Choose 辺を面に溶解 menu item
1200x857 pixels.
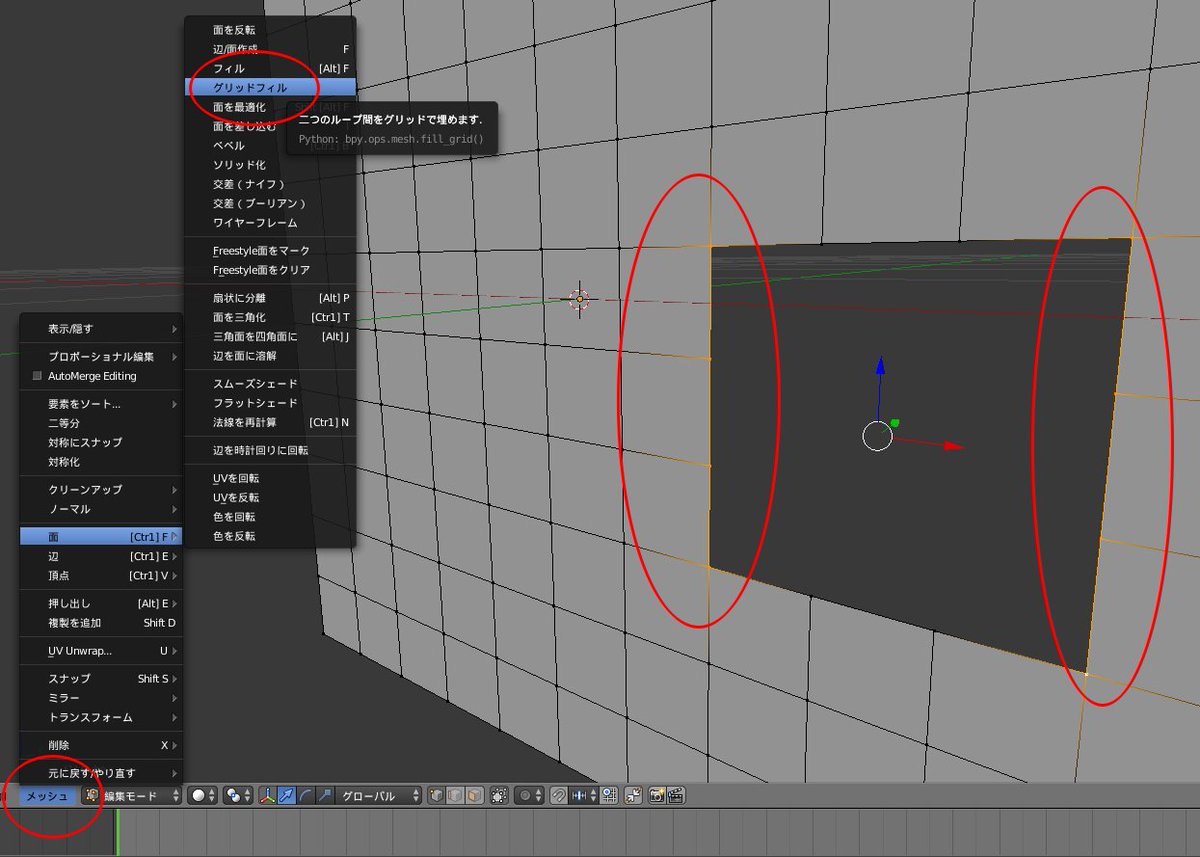270,355
